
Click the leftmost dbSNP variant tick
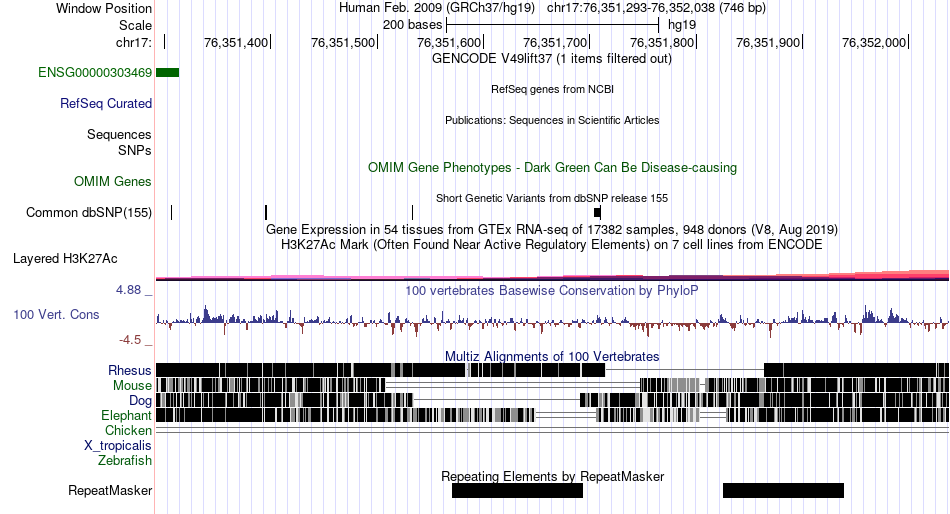tap(171, 213)
